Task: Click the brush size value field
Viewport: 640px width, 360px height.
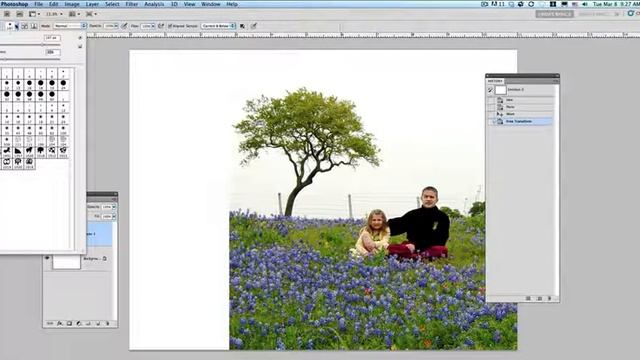Action: tap(52, 38)
